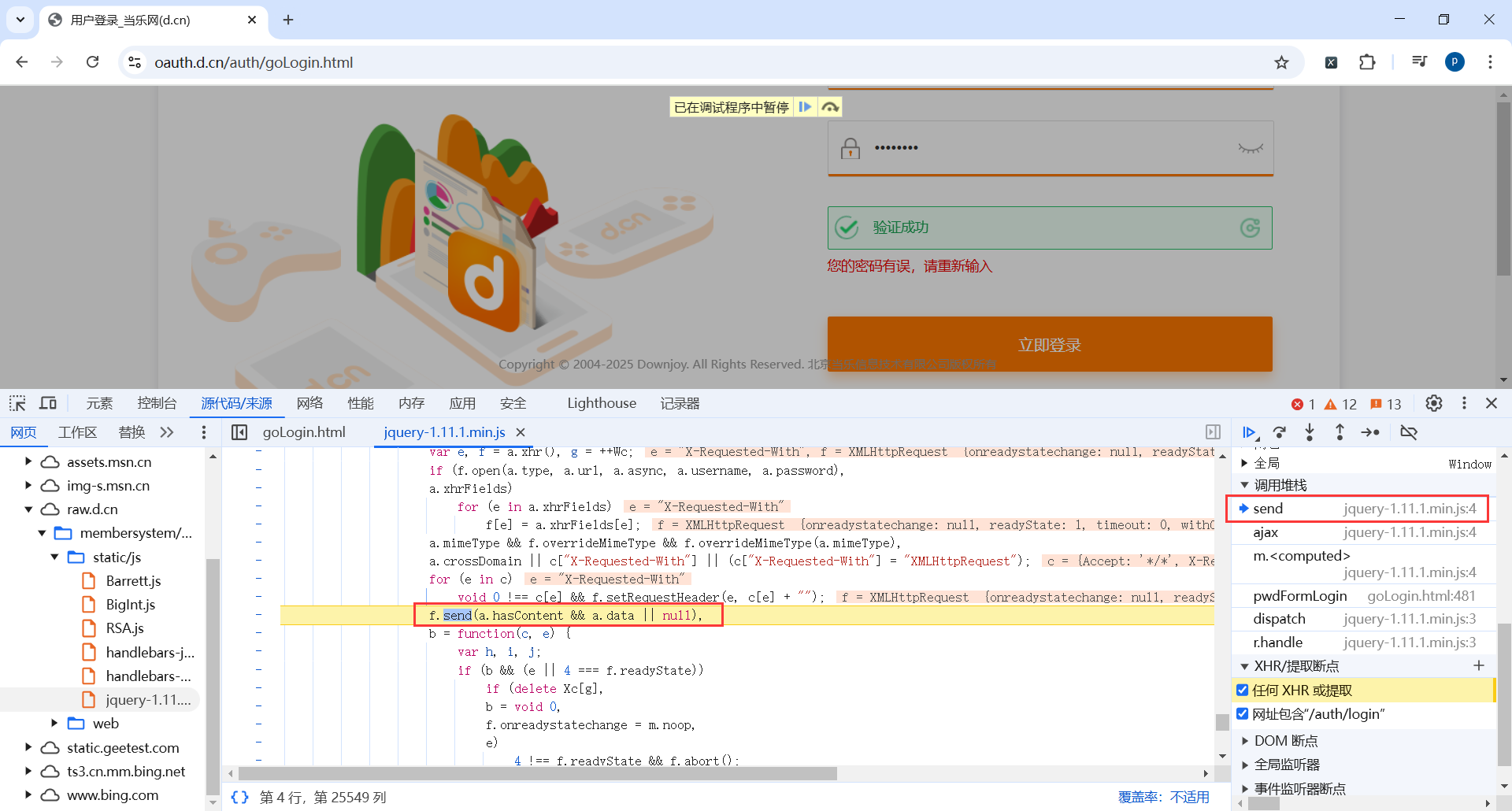Toggle the device toolbar icon
The width and height of the screenshot is (1512, 811).
(48, 403)
